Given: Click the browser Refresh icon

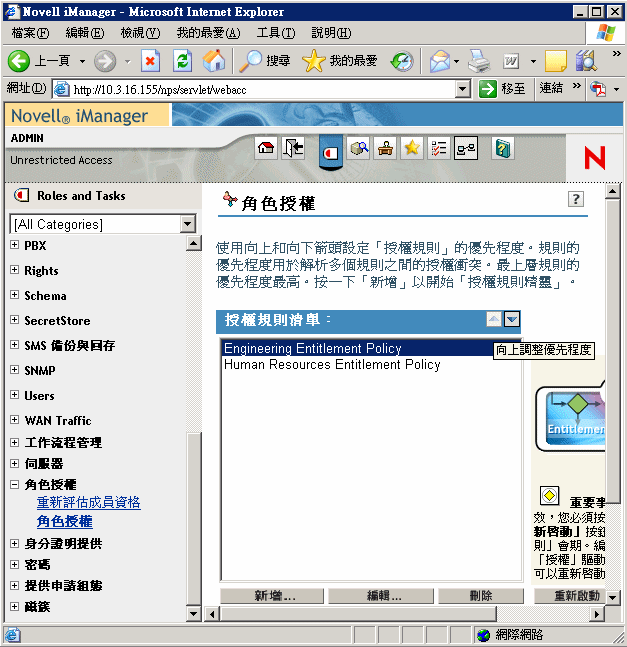Looking at the screenshot, I should coord(182,61).
